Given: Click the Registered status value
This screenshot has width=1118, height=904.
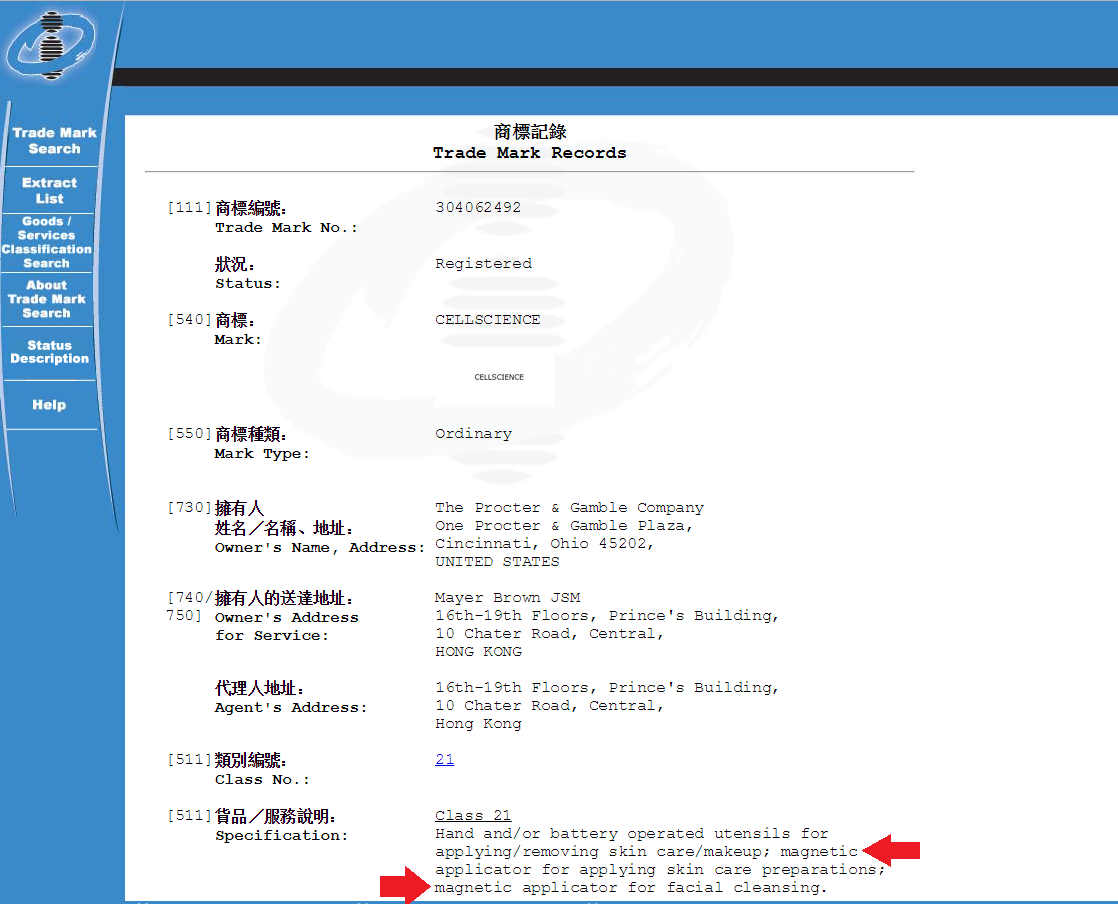Looking at the screenshot, I should [483, 263].
